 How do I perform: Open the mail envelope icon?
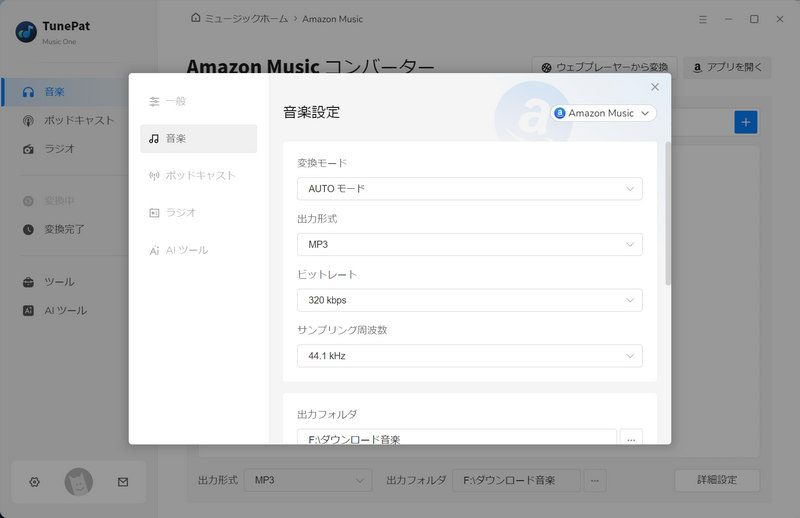[x=123, y=482]
